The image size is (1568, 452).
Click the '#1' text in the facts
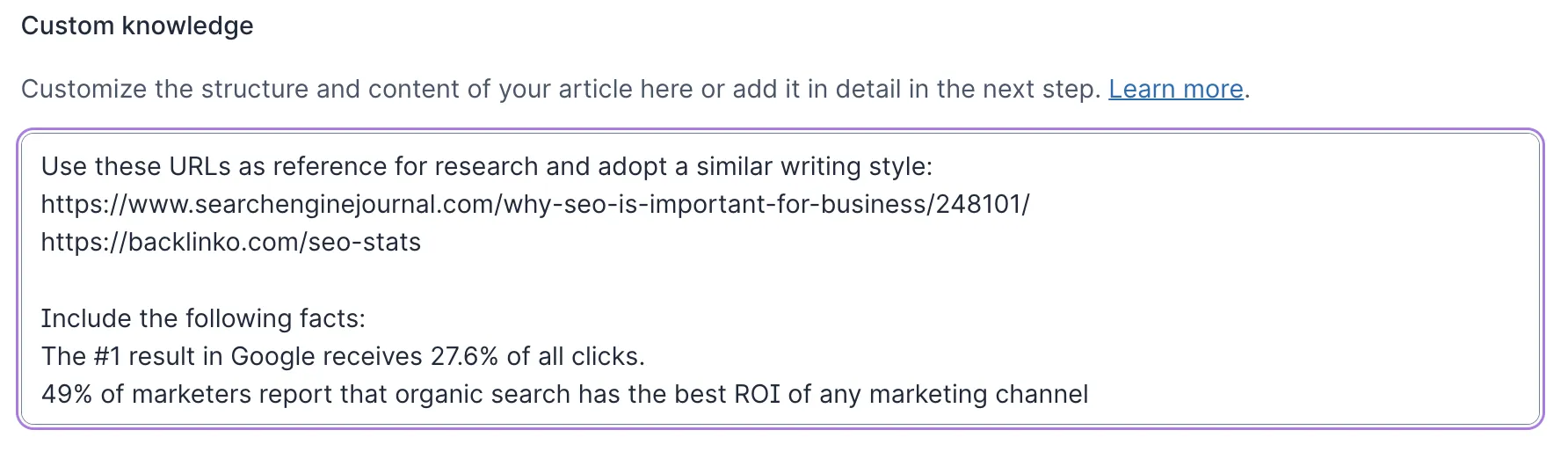(106, 356)
